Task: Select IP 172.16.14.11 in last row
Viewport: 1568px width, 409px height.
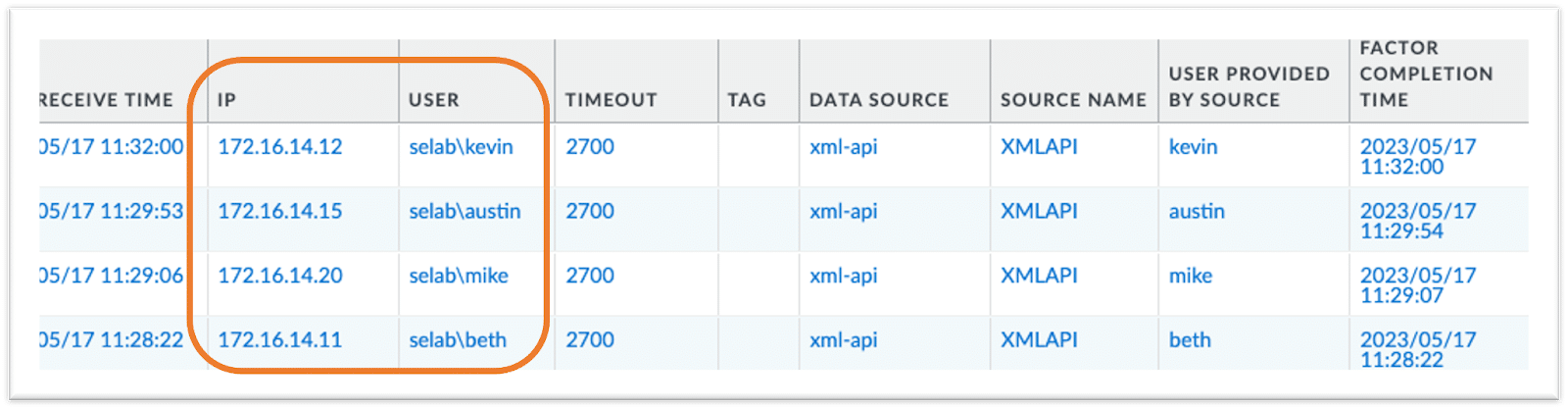Action: click(279, 340)
